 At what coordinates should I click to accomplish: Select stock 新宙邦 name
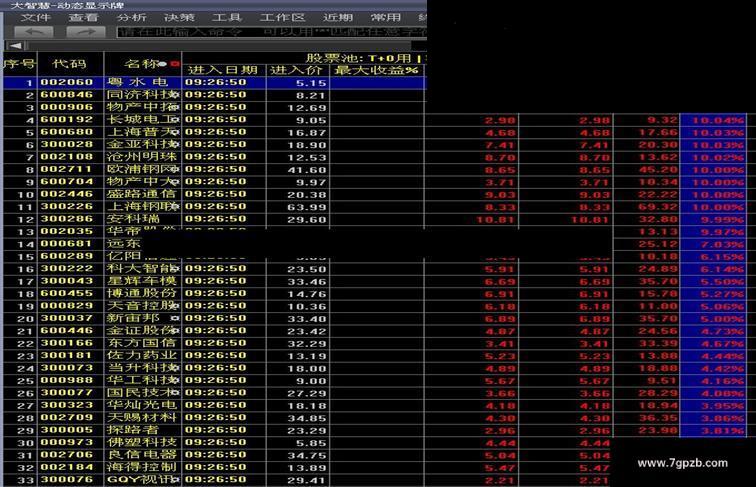[x=133, y=318]
